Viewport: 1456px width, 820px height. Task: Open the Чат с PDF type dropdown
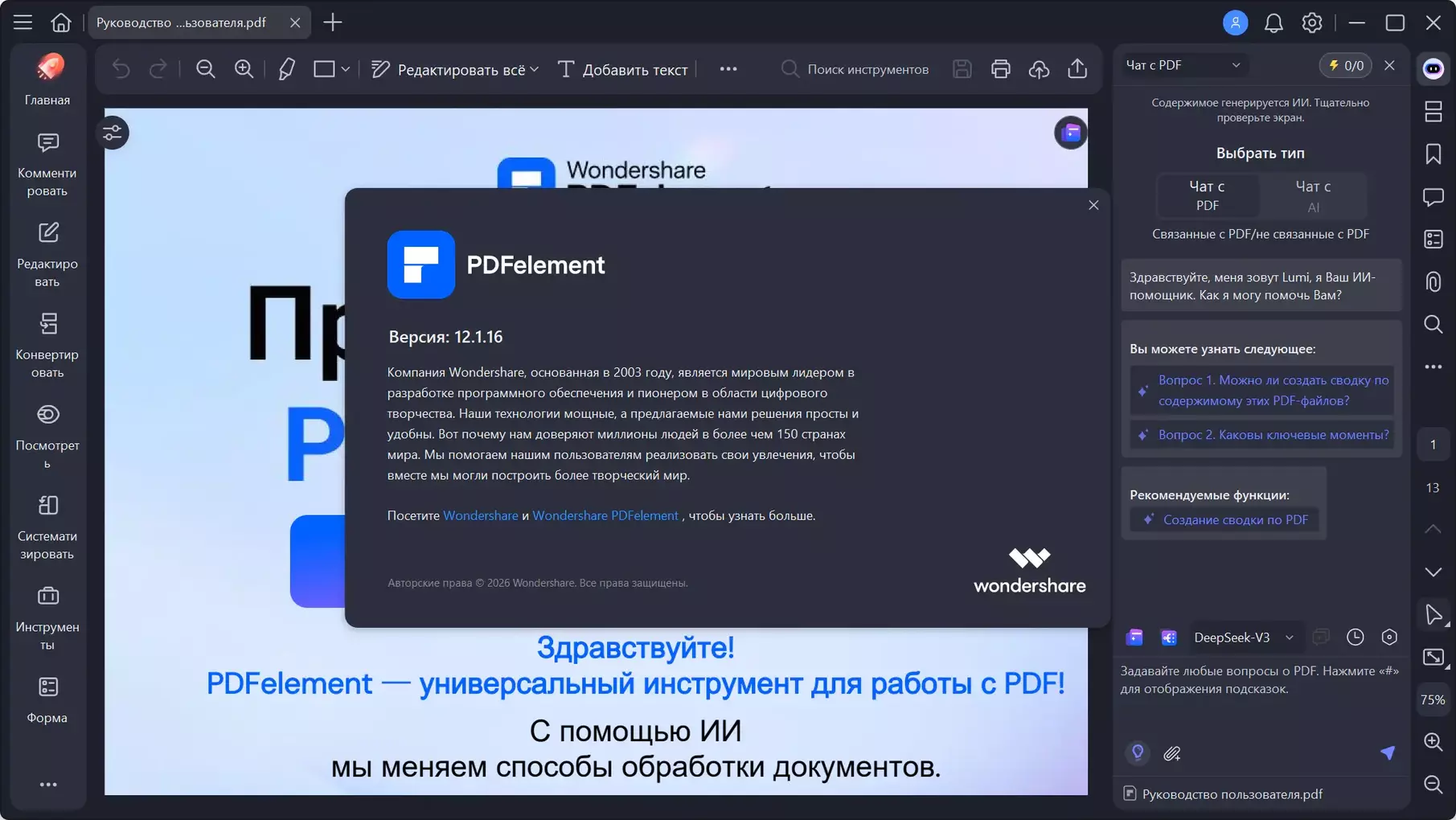[1183, 65]
